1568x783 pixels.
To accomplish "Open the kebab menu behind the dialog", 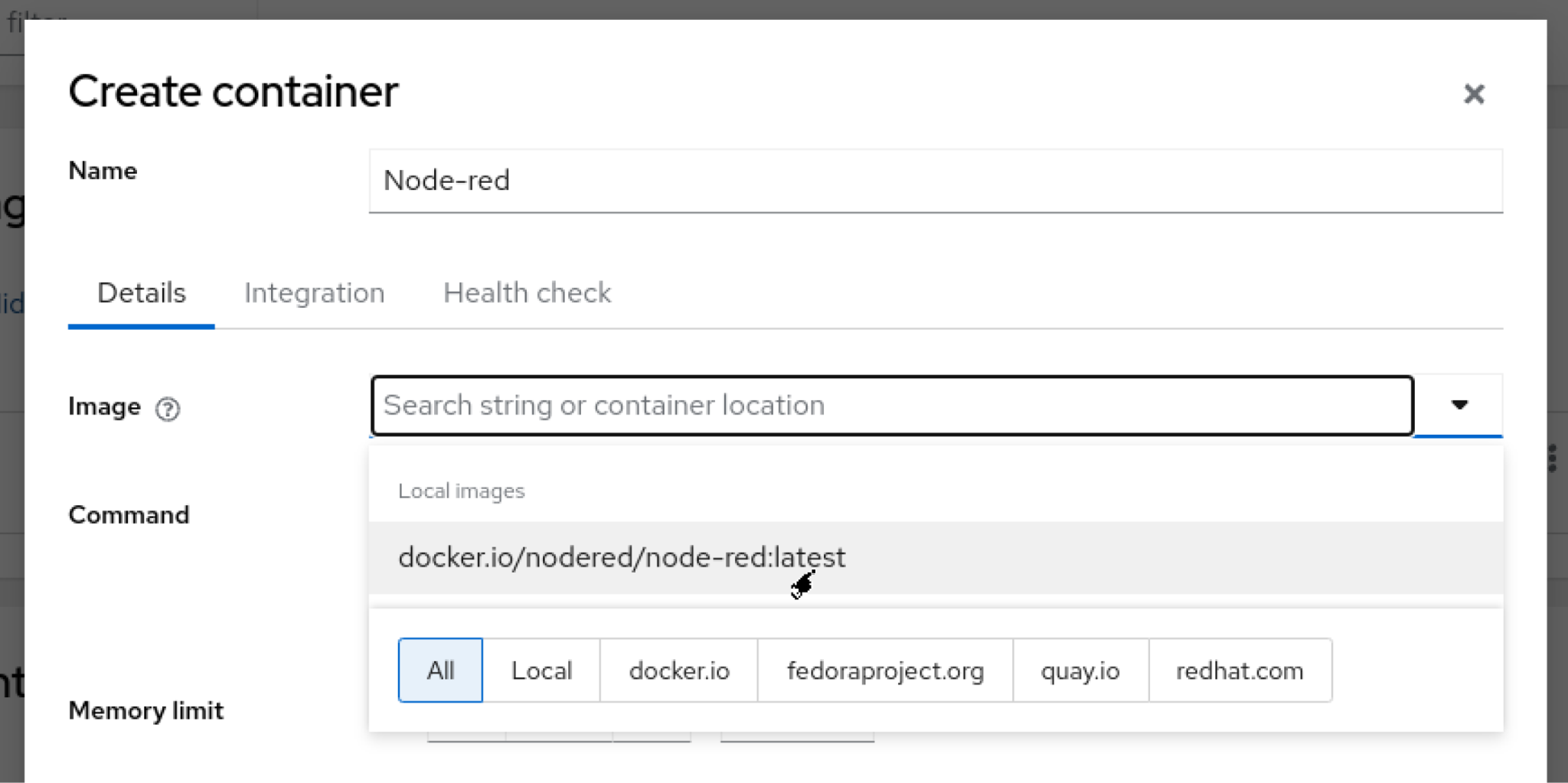I will click(x=1552, y=458).
